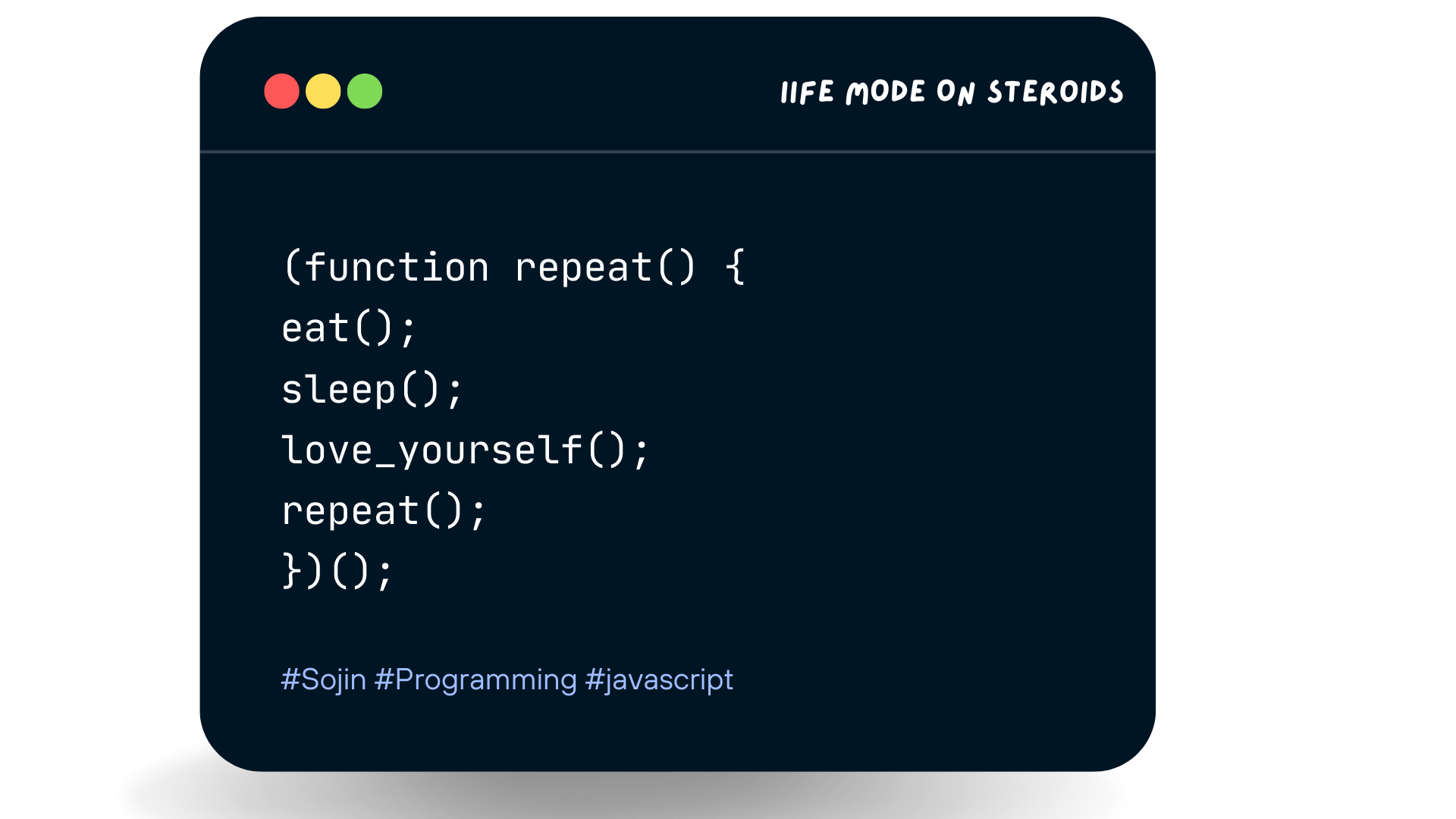Click the word ON in the title

[955, 93]
